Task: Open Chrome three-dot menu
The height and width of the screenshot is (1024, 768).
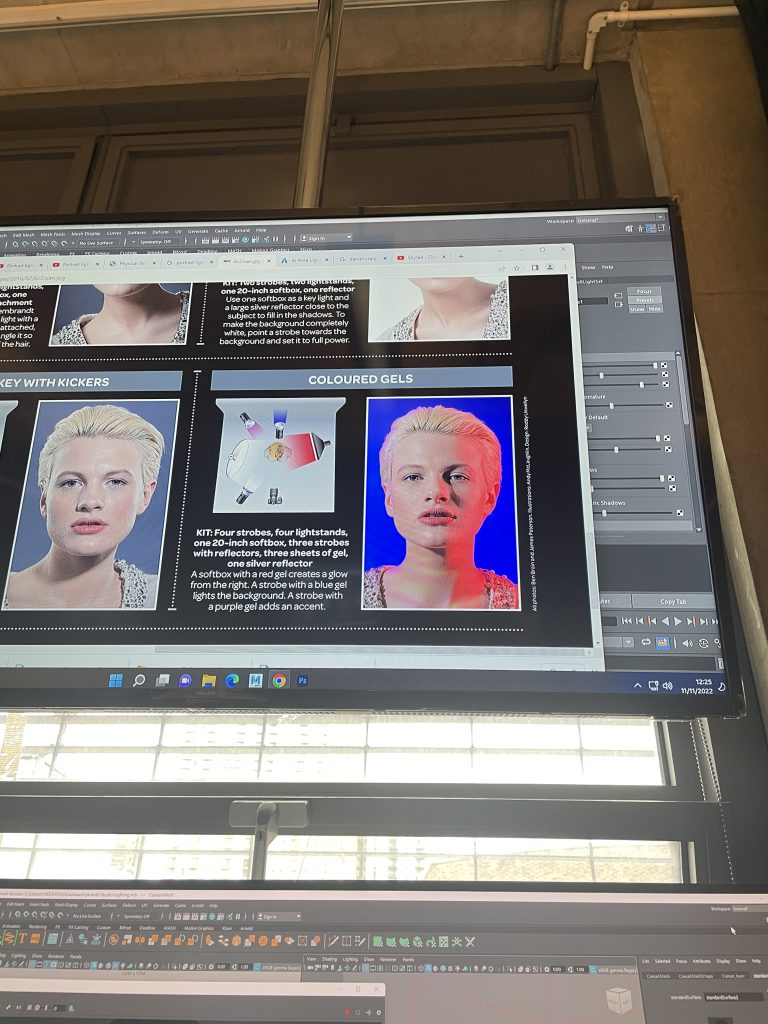Action: [x=566, y=268]
